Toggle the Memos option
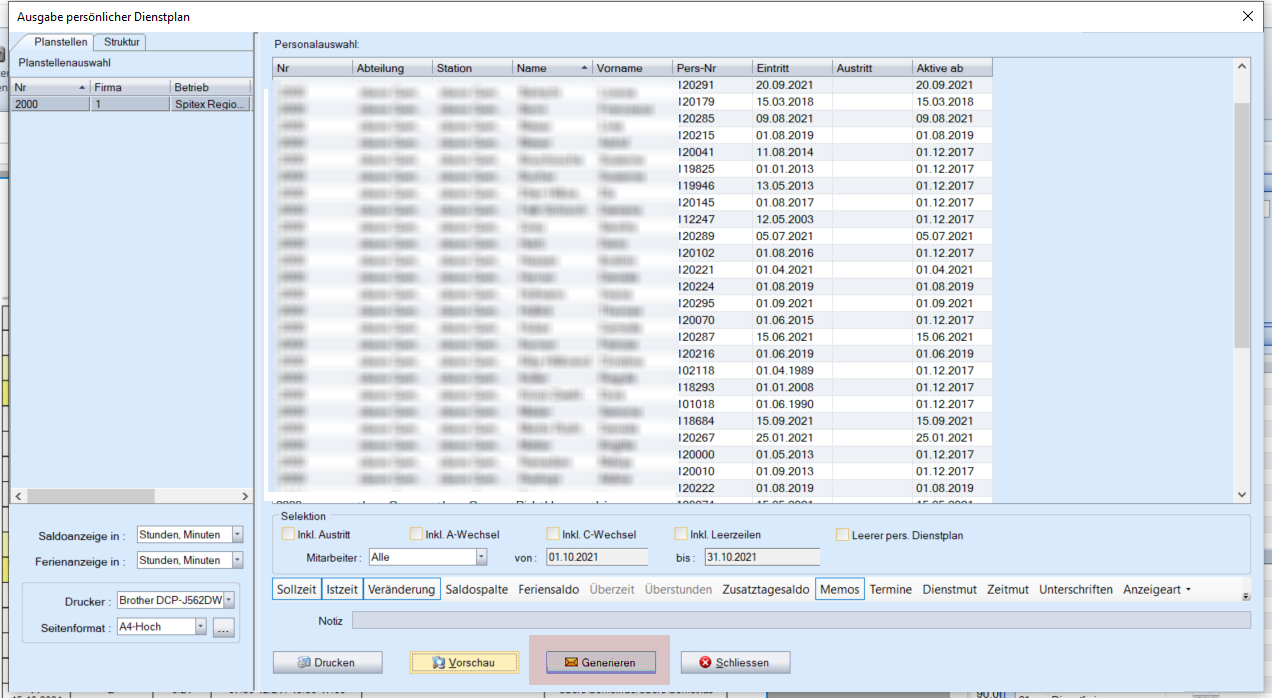Screen dimensions: 1272x698 (x=839, y=590)
